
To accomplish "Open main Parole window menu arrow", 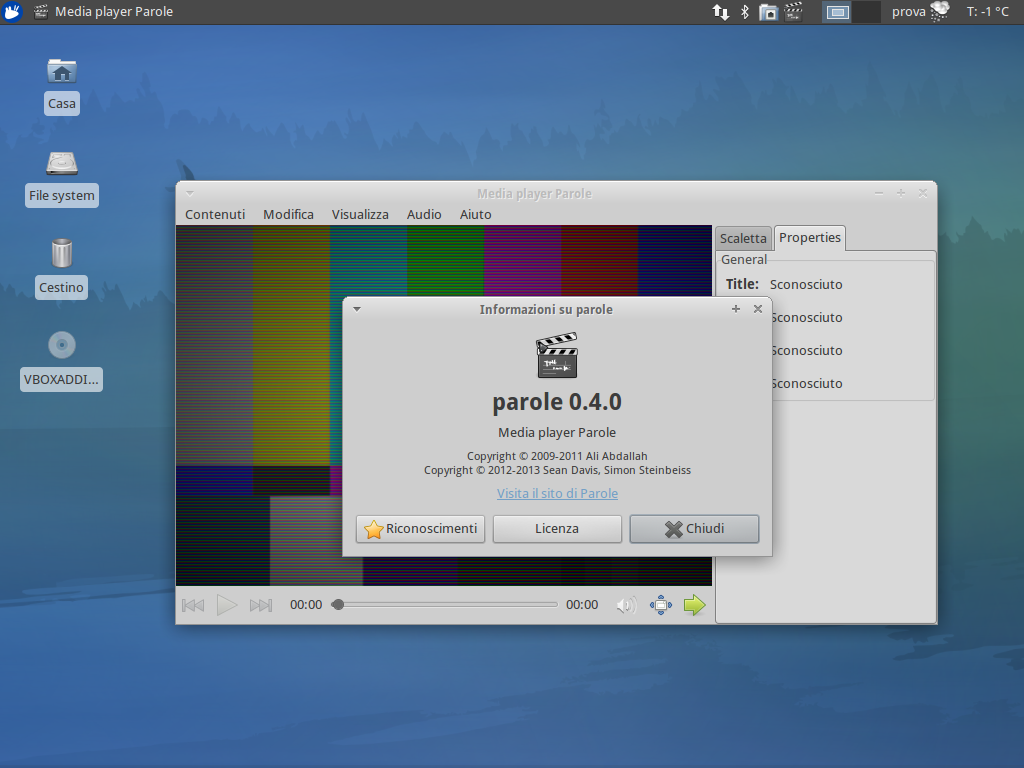I will tap(189, 193).
